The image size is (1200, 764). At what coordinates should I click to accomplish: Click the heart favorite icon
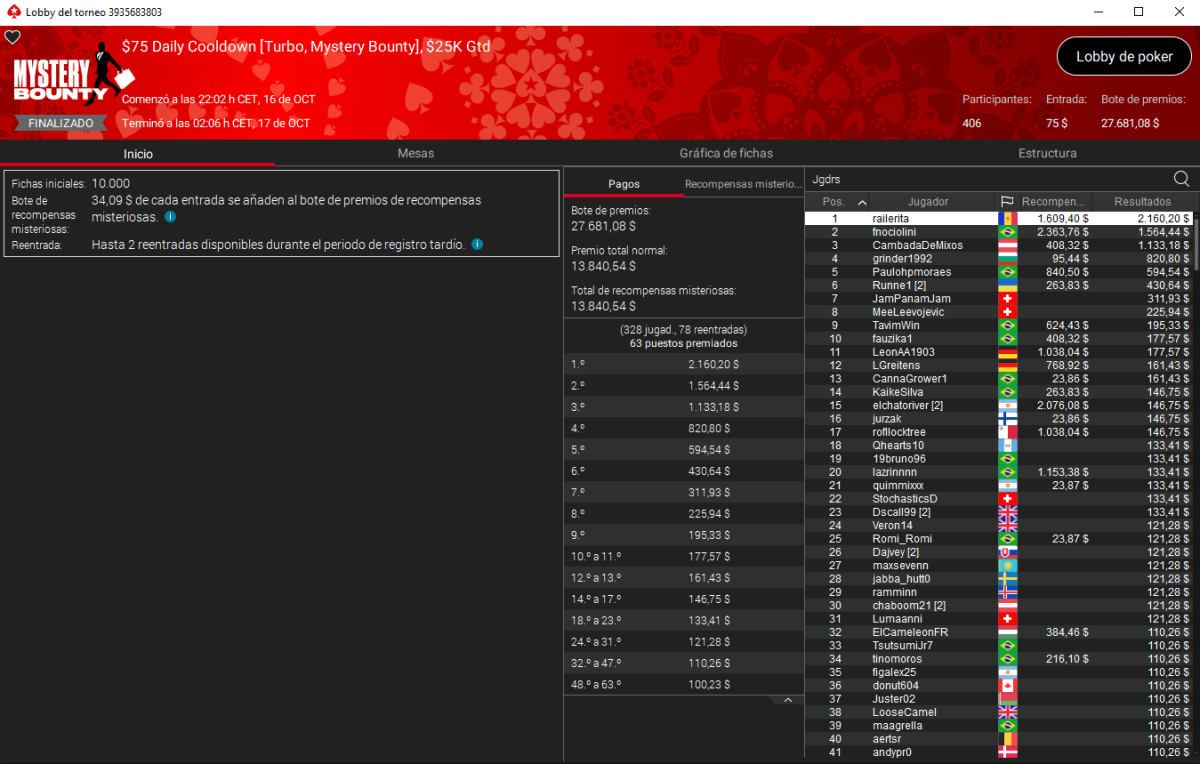[x=12, y=37]
